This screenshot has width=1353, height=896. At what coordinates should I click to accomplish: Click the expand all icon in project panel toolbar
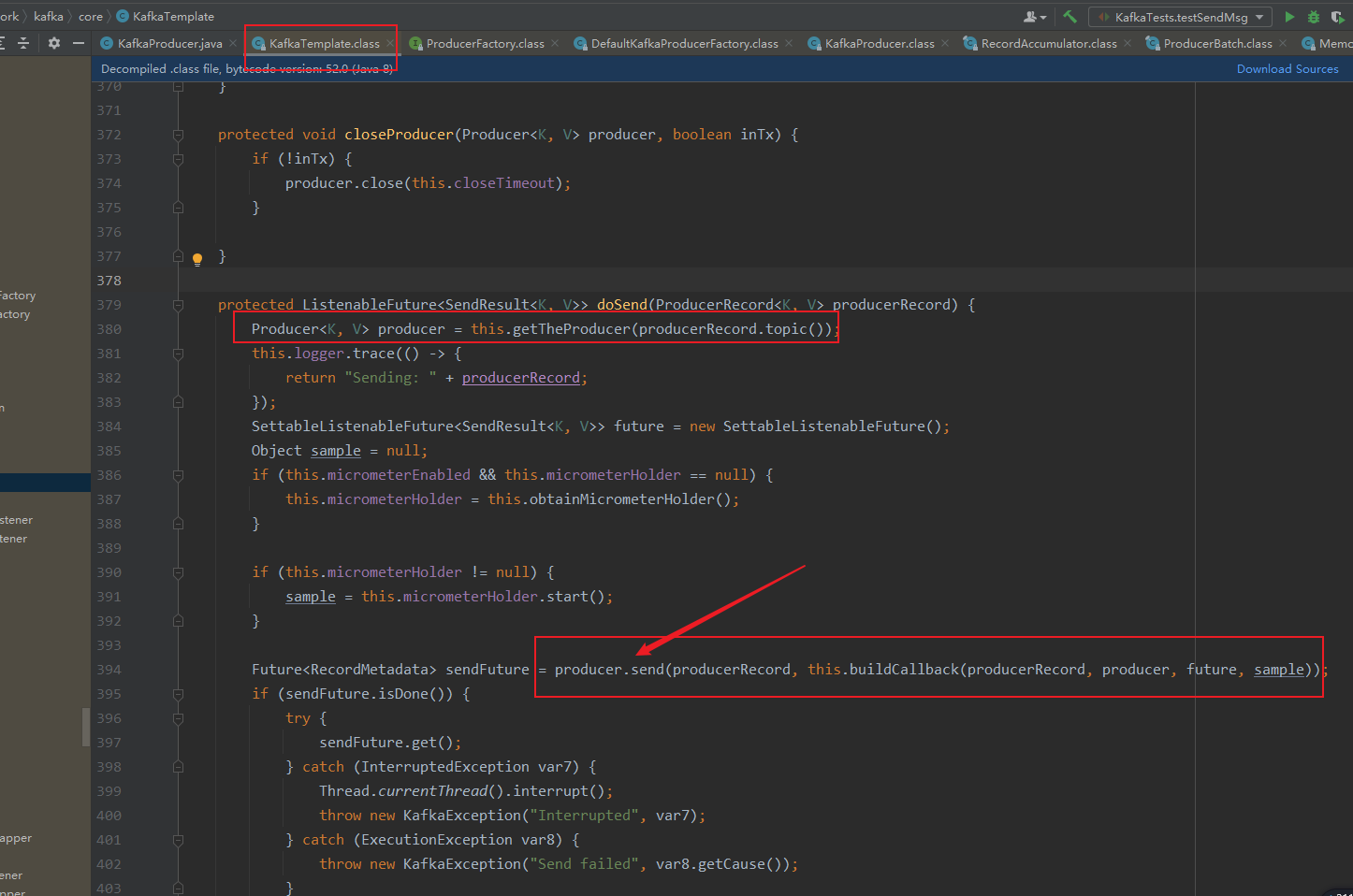click(3, 43)
